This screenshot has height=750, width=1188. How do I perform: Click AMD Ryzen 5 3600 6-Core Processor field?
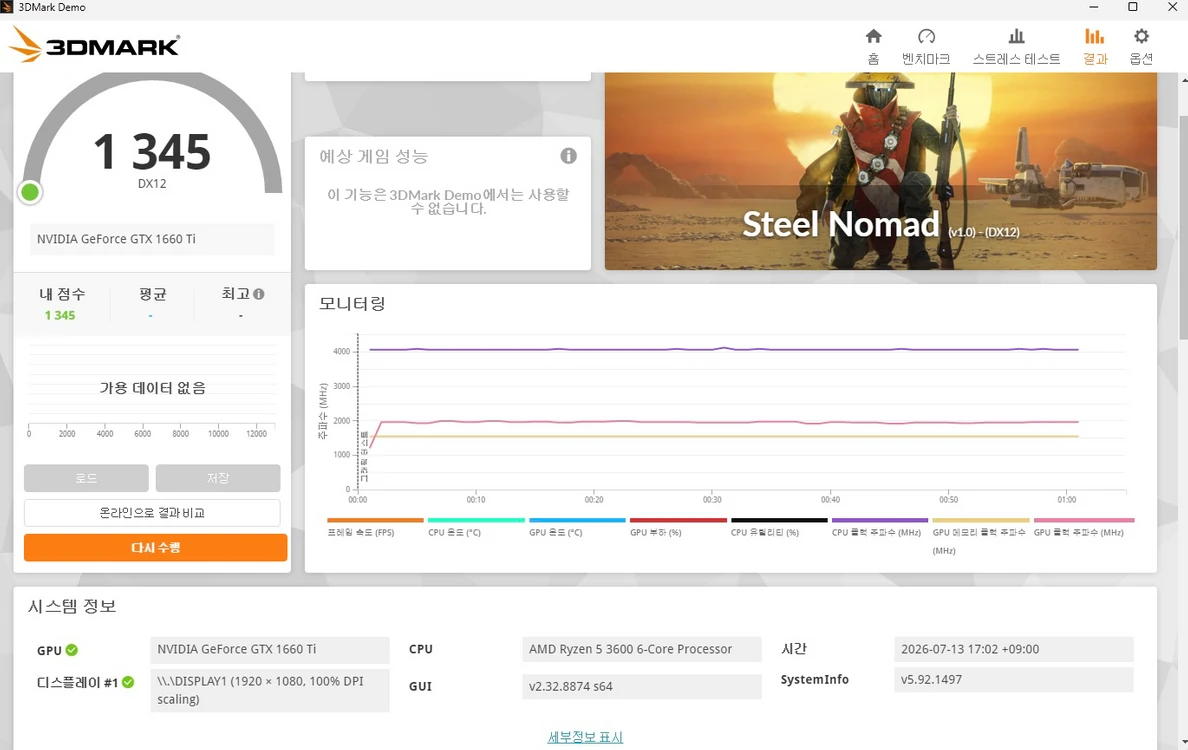pos(642,649)
